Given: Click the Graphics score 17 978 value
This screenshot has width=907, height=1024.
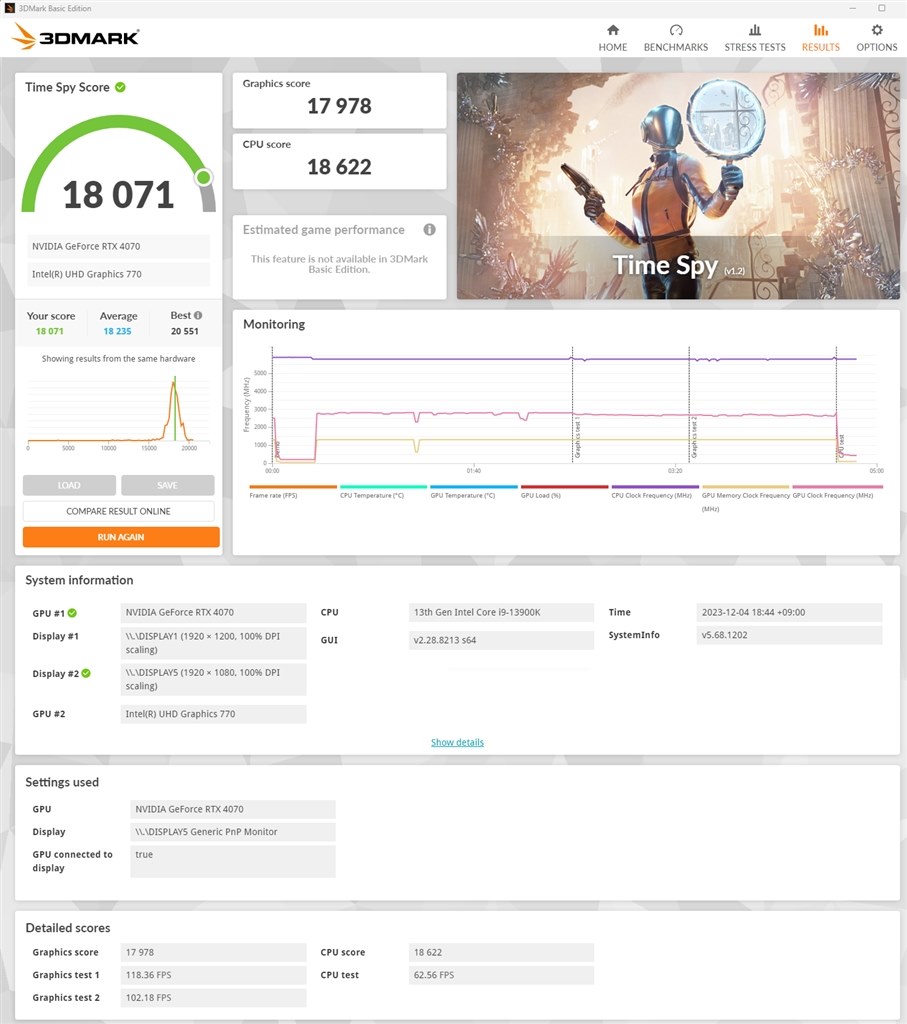Looking at the screenshot, I should click(339, 106).
